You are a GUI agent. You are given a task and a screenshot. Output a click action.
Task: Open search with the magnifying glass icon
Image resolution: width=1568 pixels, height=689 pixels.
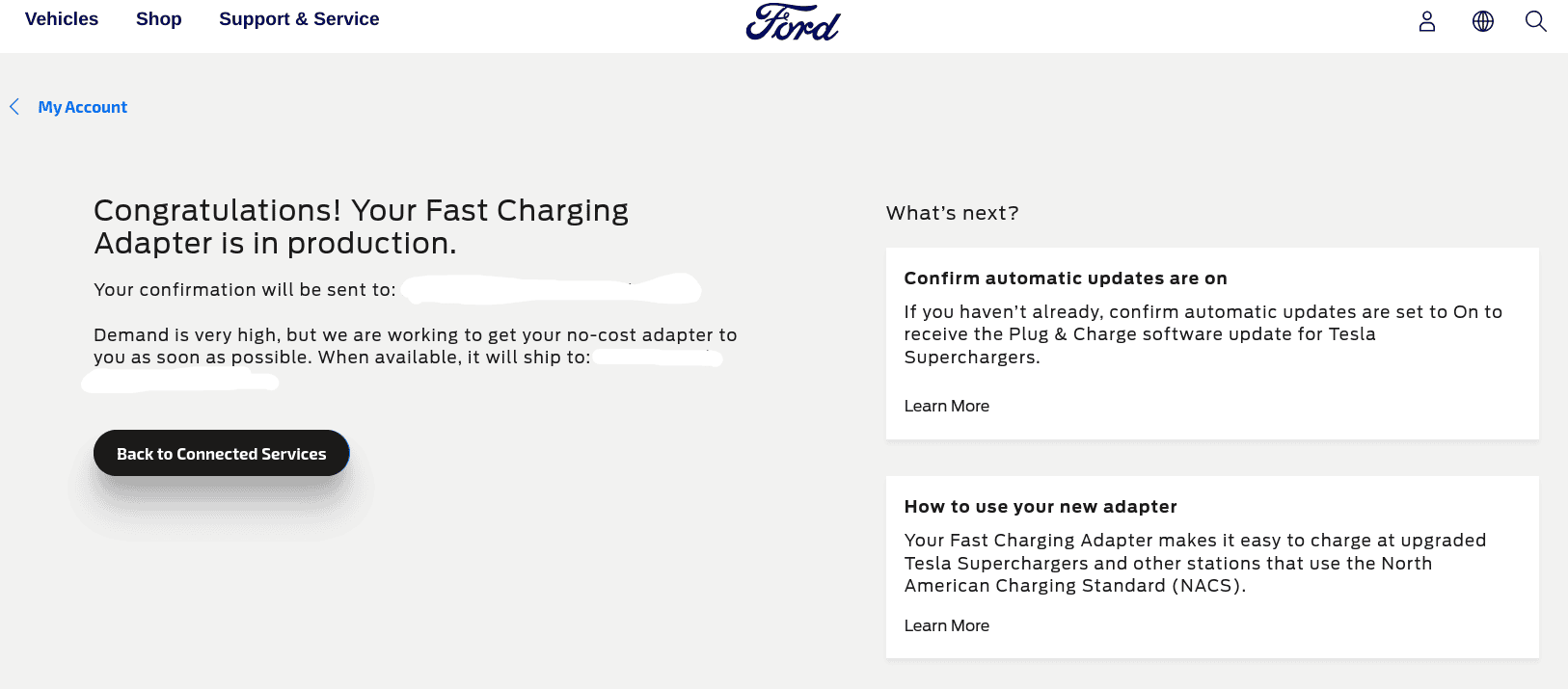[1535, 21]
